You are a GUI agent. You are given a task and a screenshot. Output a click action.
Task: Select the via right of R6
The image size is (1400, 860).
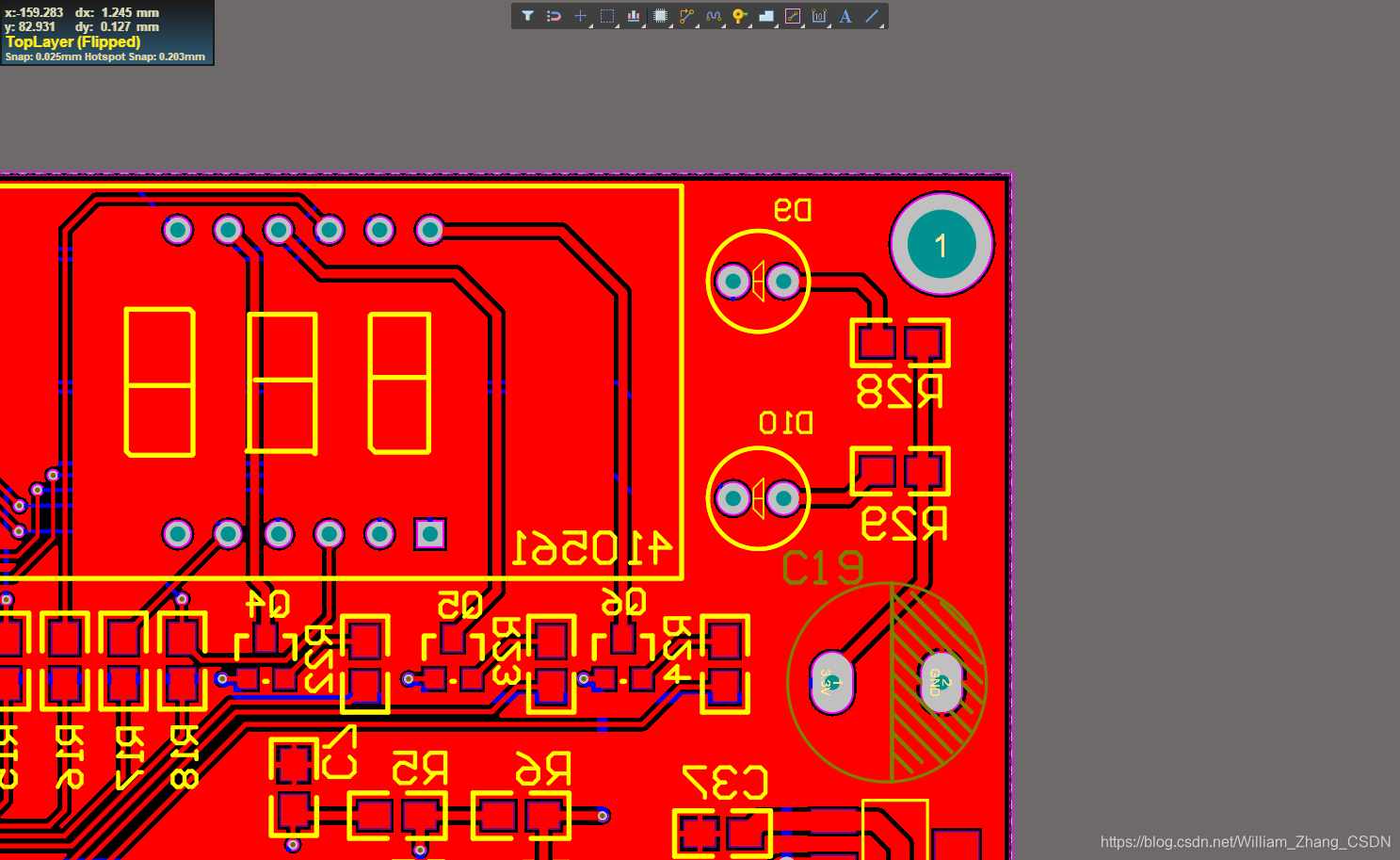pos(603,816)
